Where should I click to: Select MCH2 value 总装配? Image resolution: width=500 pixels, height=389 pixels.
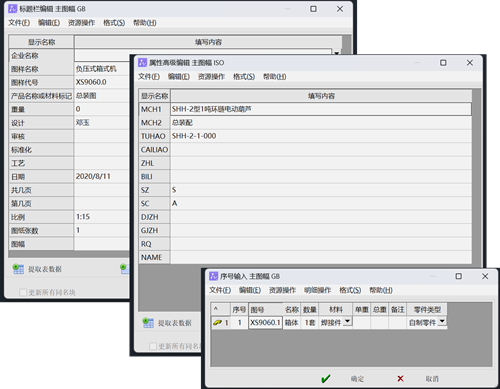pos(182,123)
